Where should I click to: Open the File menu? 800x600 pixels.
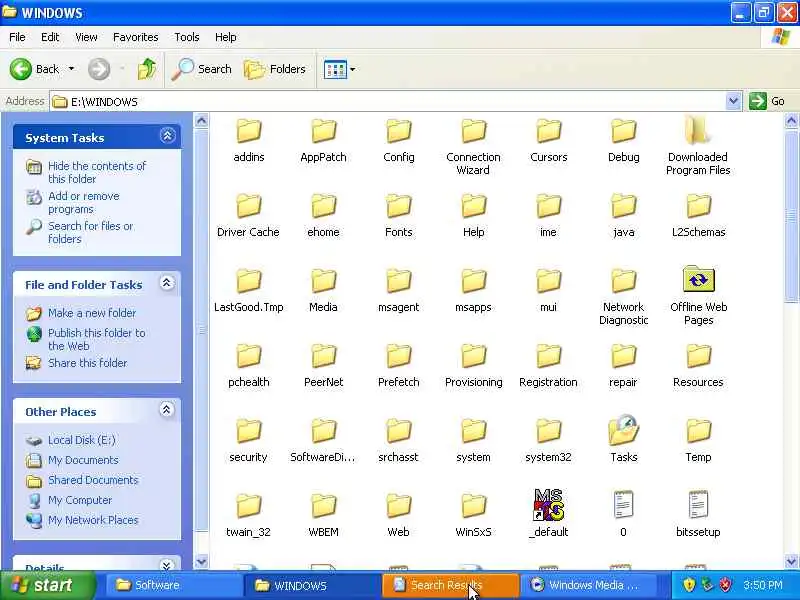point(17,37)
